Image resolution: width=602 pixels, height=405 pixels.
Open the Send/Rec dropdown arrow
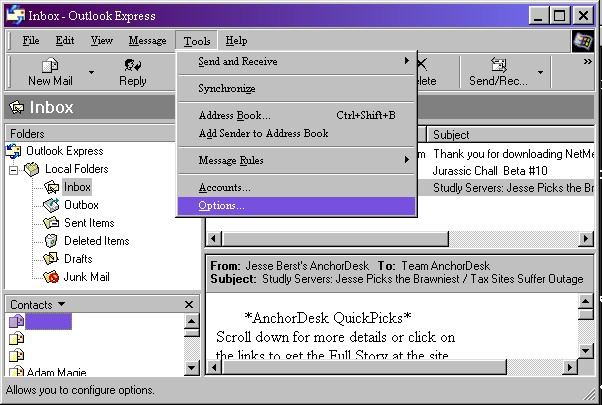pyautogui.click(x=540, y=72)
